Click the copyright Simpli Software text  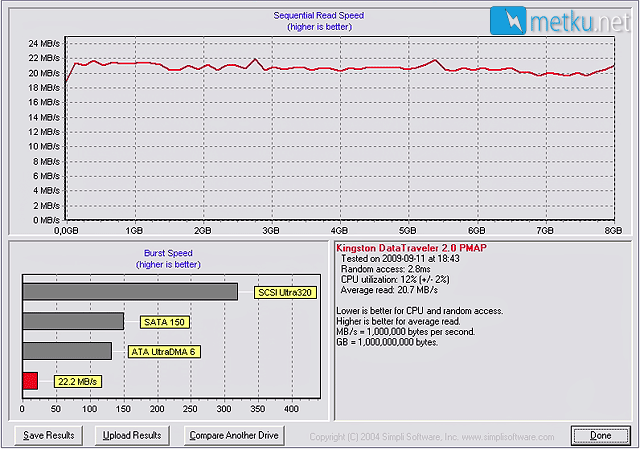point(432,437)
